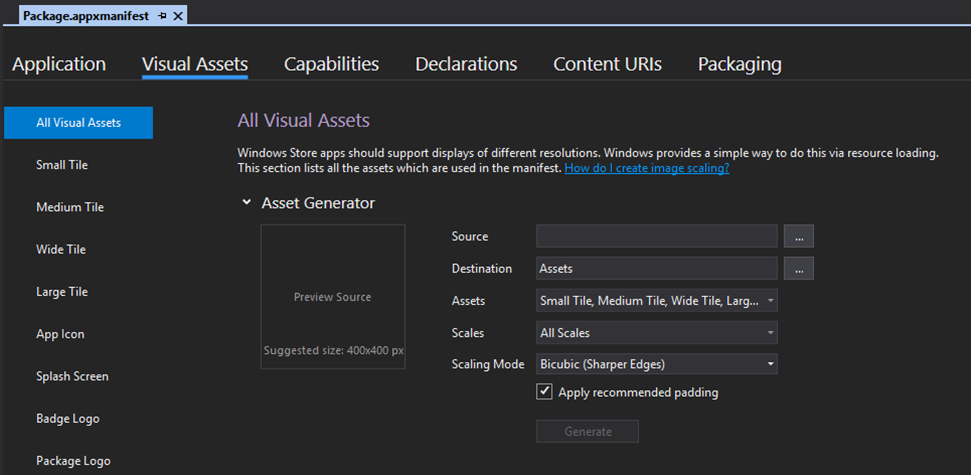Open the Assets dropdown
This screenshot has width=971, height=475.
pyautogui.click(x=657, y=300)
